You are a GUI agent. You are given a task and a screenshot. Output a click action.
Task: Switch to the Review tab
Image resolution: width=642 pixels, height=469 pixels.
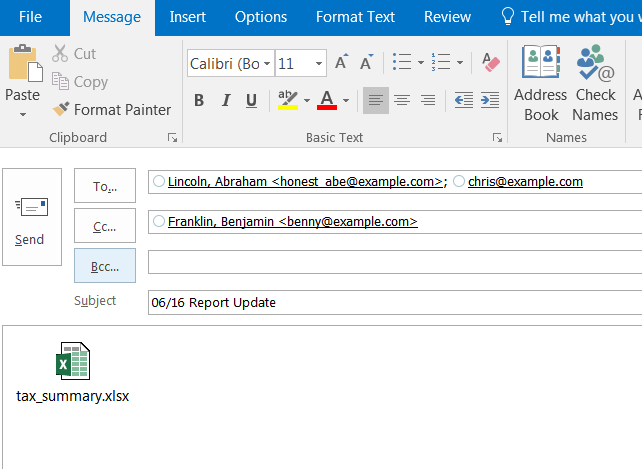[448, 17]
